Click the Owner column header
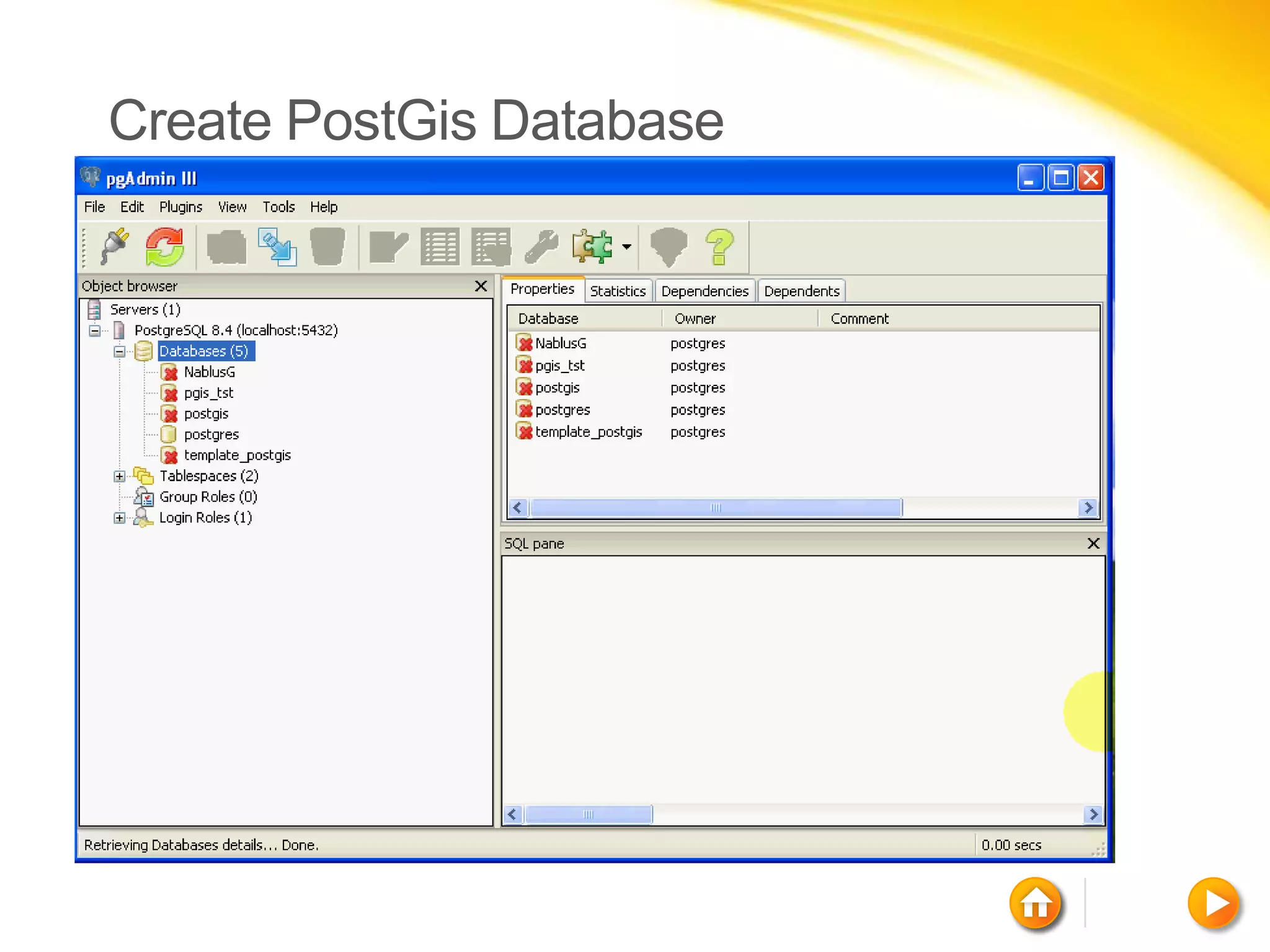 (x=740, y=319)
